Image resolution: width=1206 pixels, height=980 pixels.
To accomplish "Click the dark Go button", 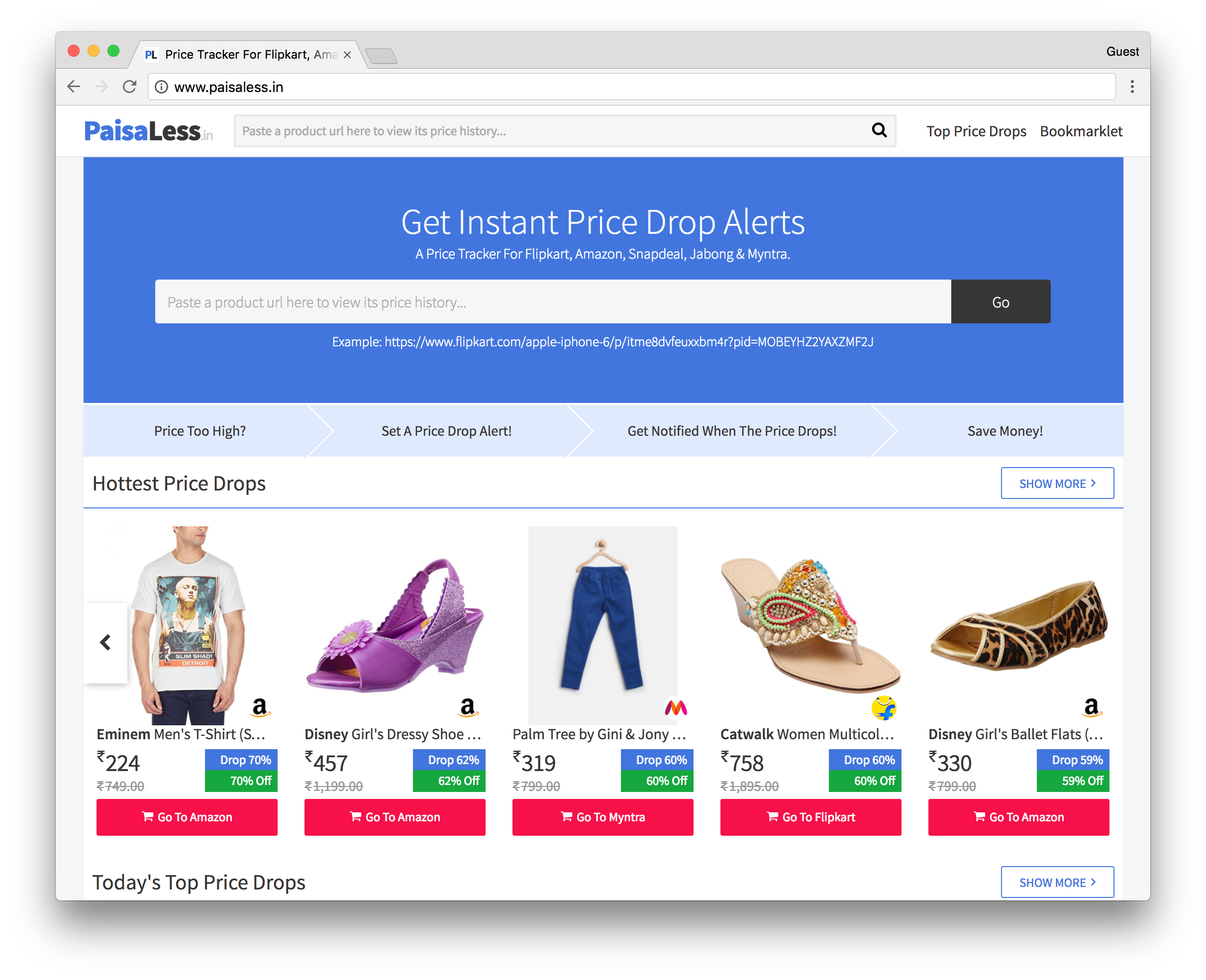I will 1001,302.
